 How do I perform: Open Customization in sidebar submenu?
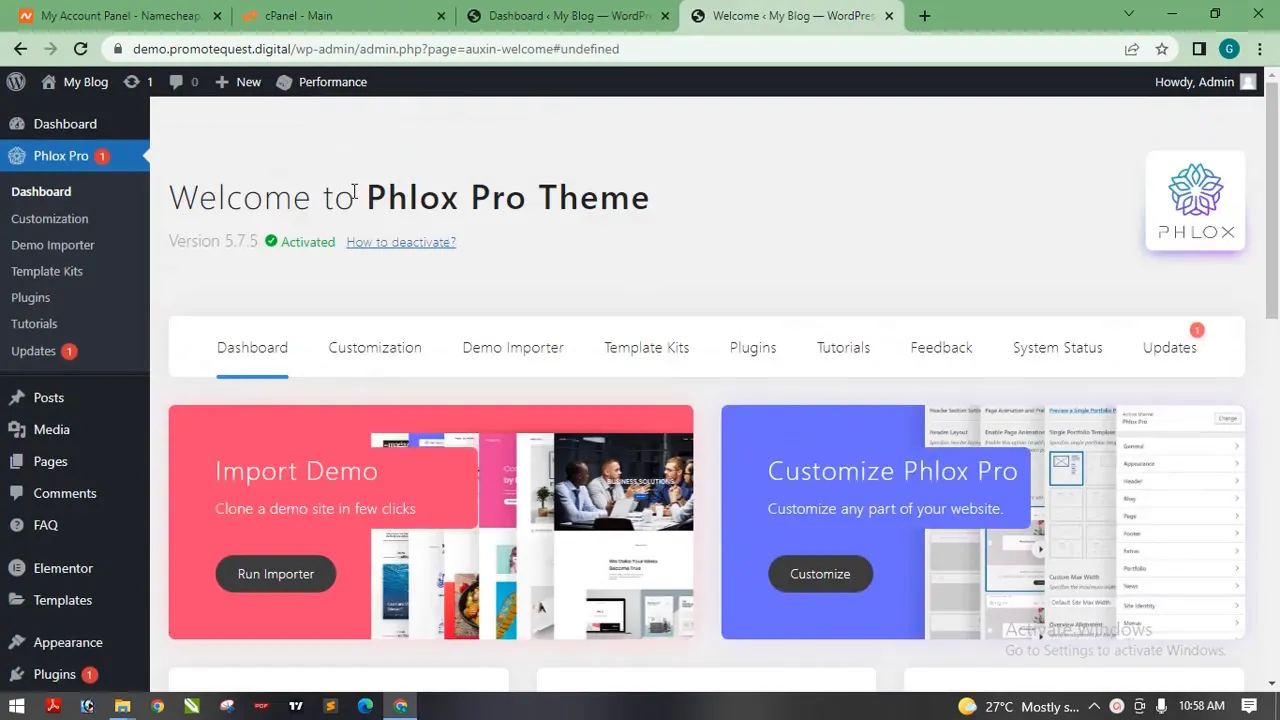point(50,219)
